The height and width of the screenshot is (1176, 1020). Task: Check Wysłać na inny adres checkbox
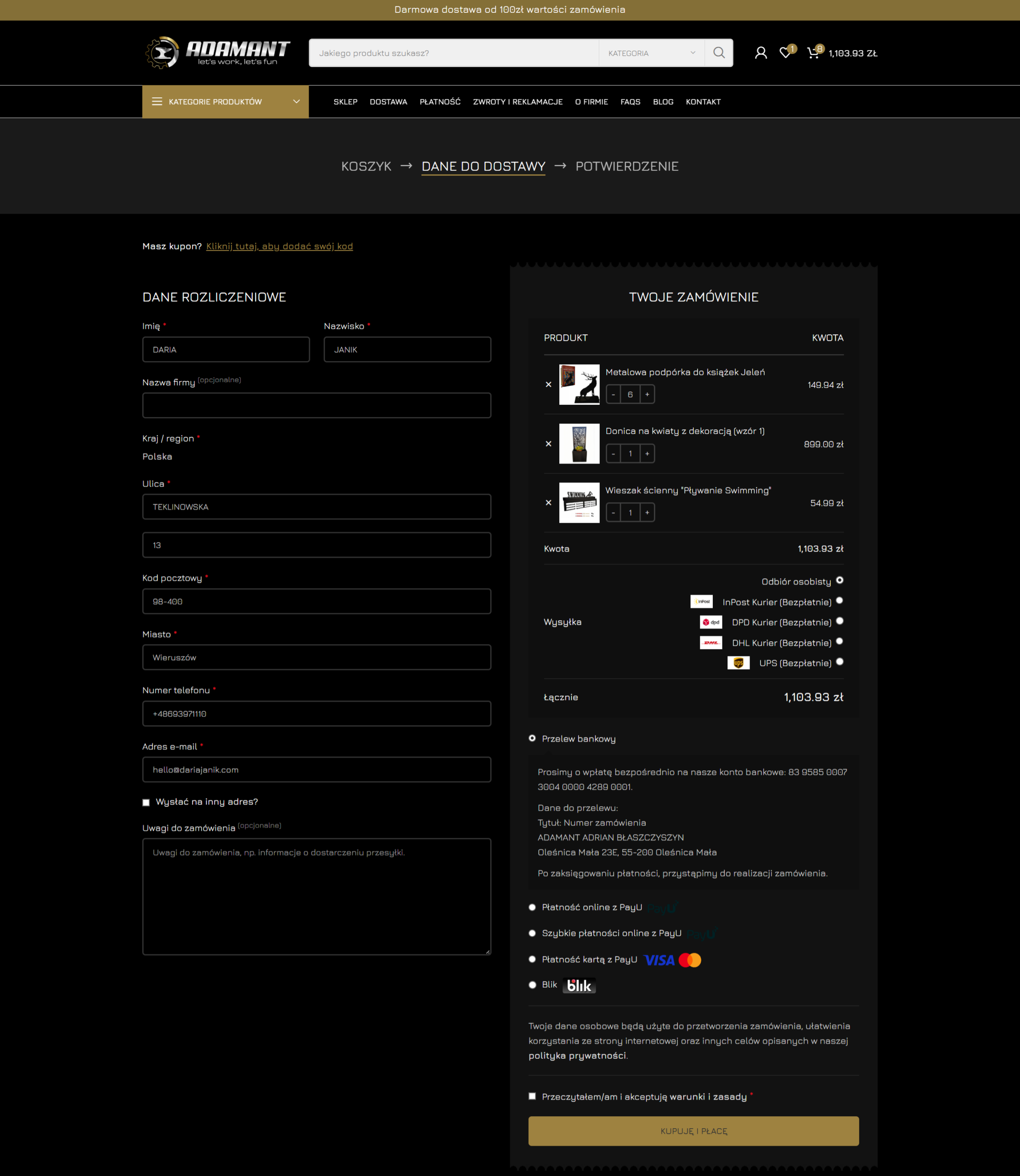(147, 802)
